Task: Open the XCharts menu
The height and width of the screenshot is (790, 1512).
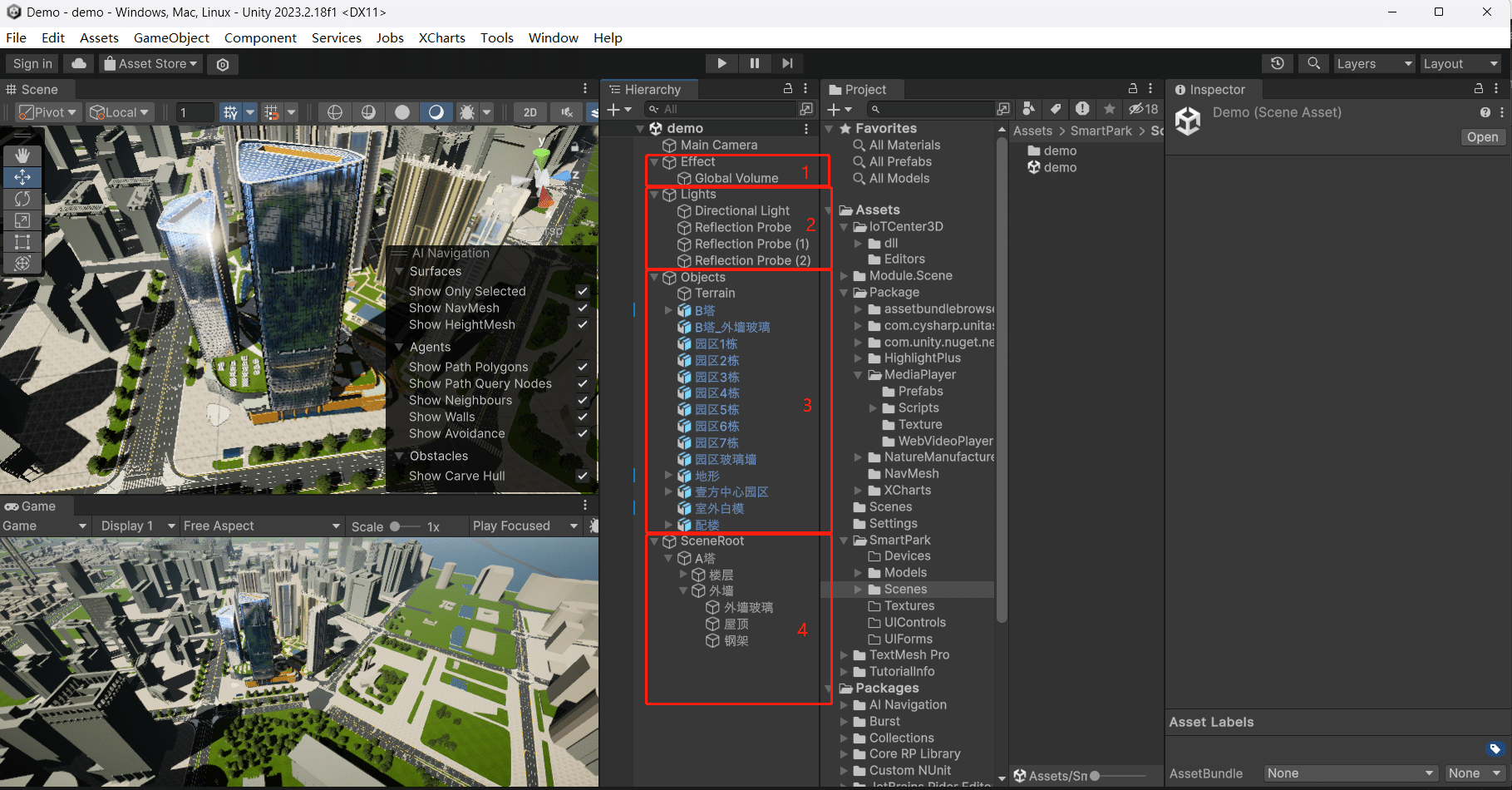Action: (x=441, y=37)
